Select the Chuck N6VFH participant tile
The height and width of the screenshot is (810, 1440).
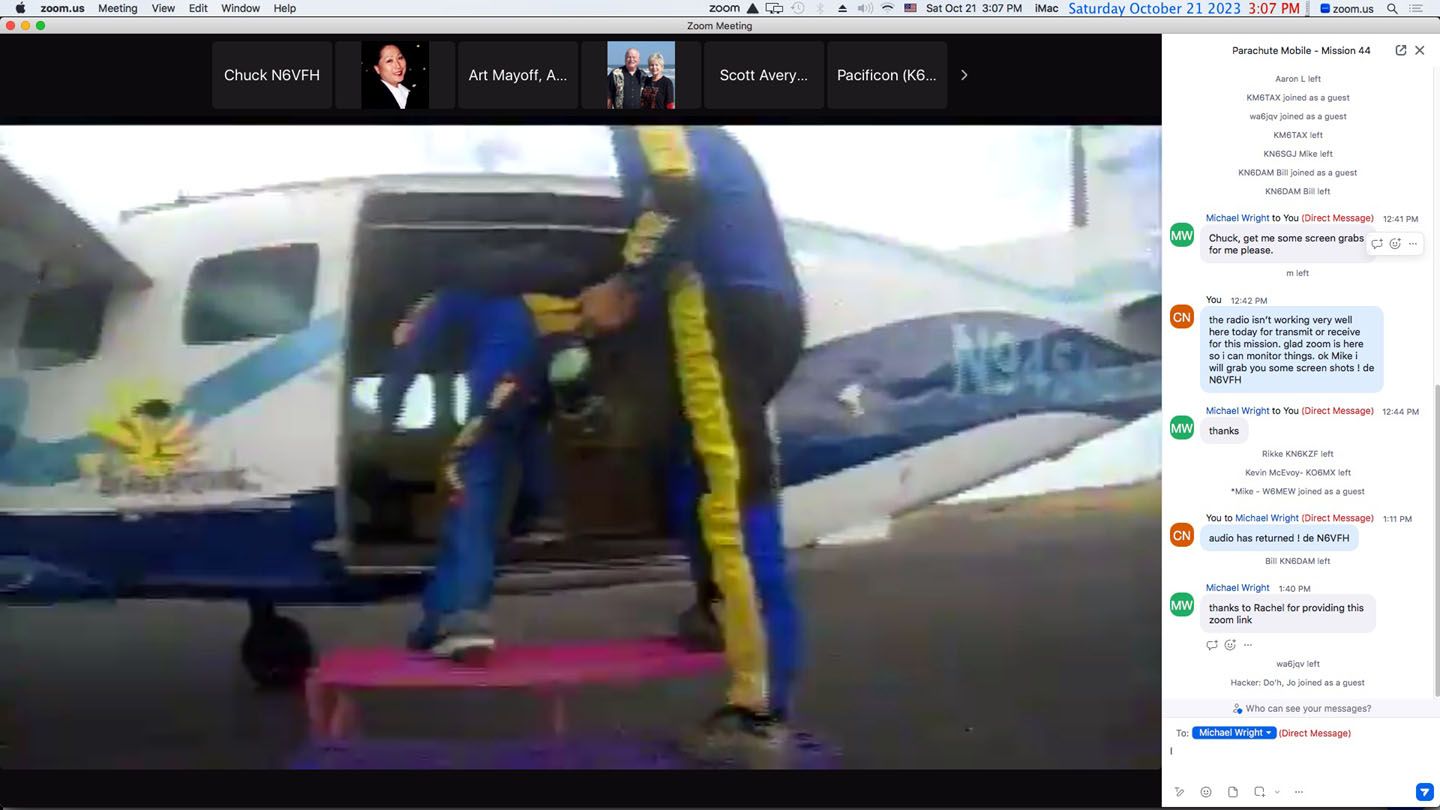coord(272,75)
